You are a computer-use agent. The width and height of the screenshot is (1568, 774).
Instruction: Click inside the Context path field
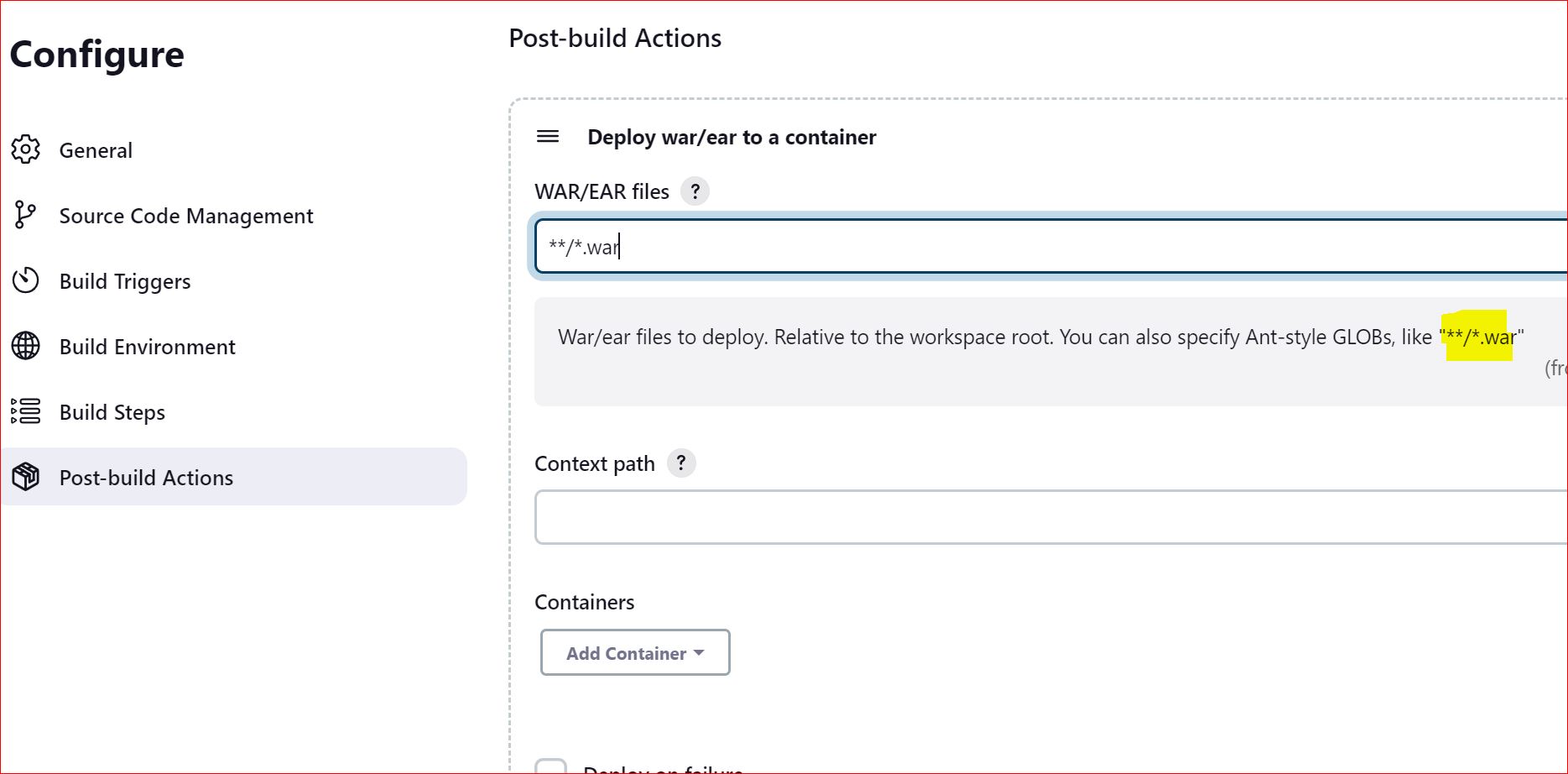click(923, 516)
